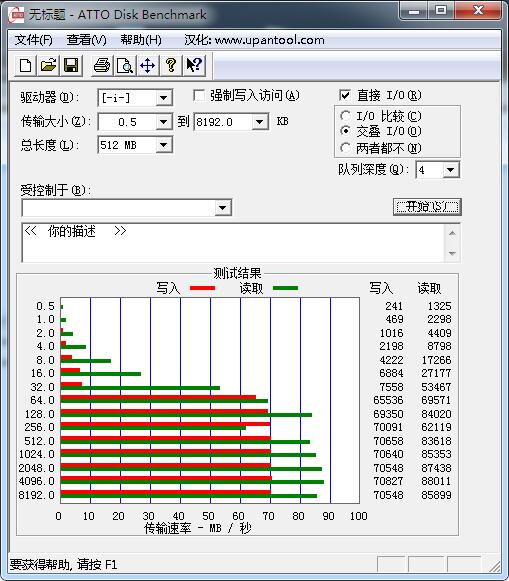Close the ATTO Disk Benchmark window
This screenshot has width=509, height=581.
pos(478,10)
